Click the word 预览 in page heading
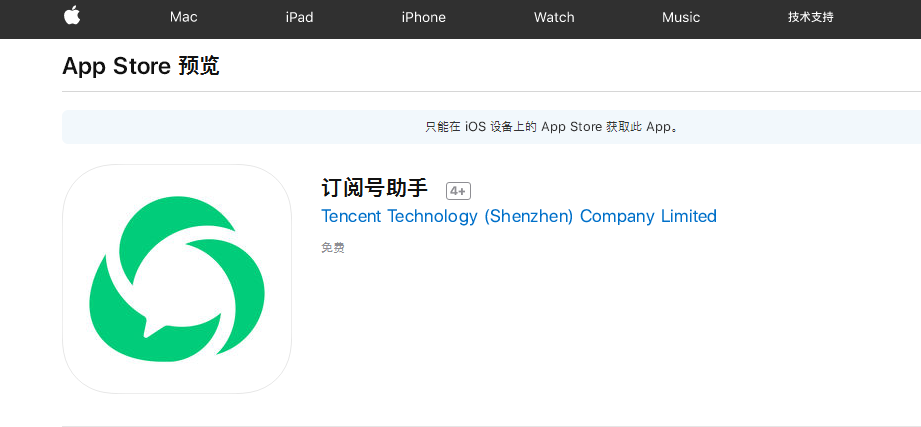Viewport: 921px width, 427px height. (x=199, y=66)
